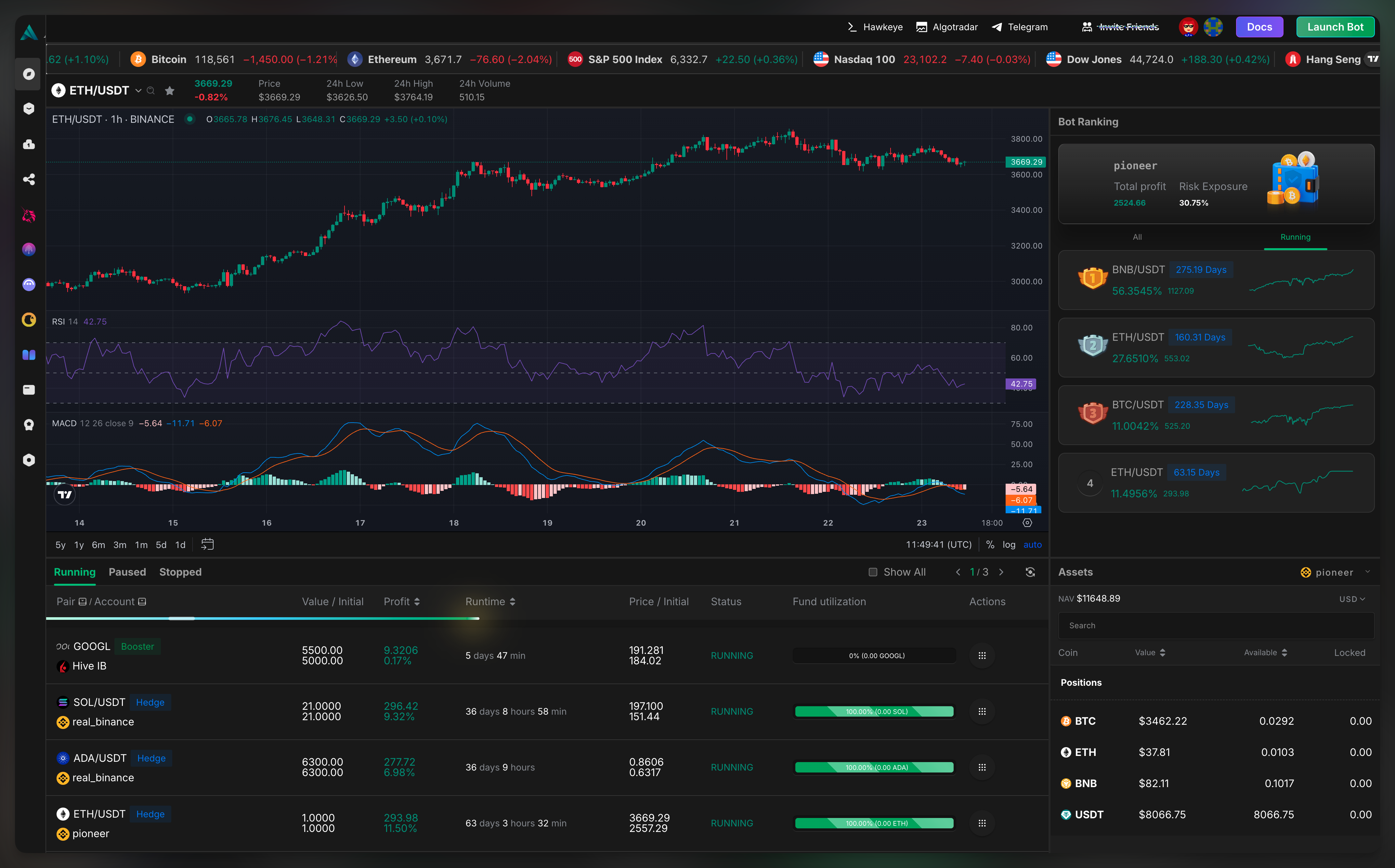Screen dimensions: 1395x868
Task: Toggle the favorite star for ETH/USDT
Action: click(169, 91)
